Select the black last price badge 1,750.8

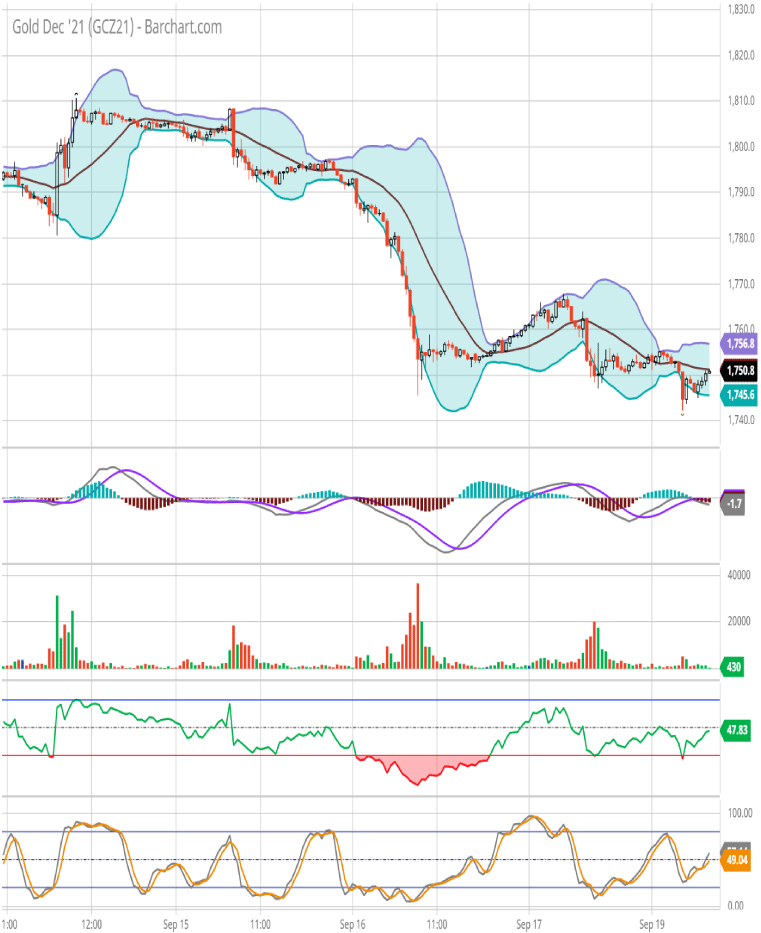(x=739, y=371)
